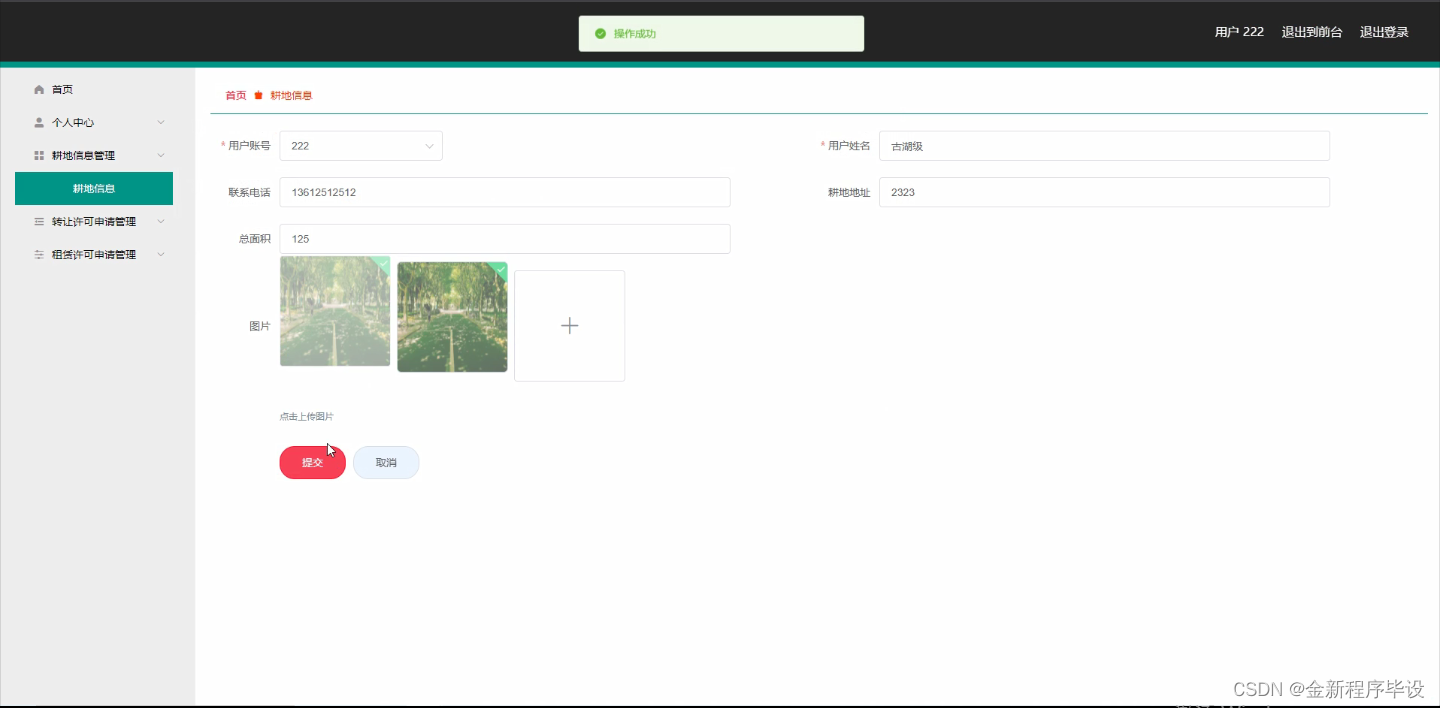Click the success checkmark icon in 操作成功 banner
Screen dimensions: 1440x708
point(600,33)
